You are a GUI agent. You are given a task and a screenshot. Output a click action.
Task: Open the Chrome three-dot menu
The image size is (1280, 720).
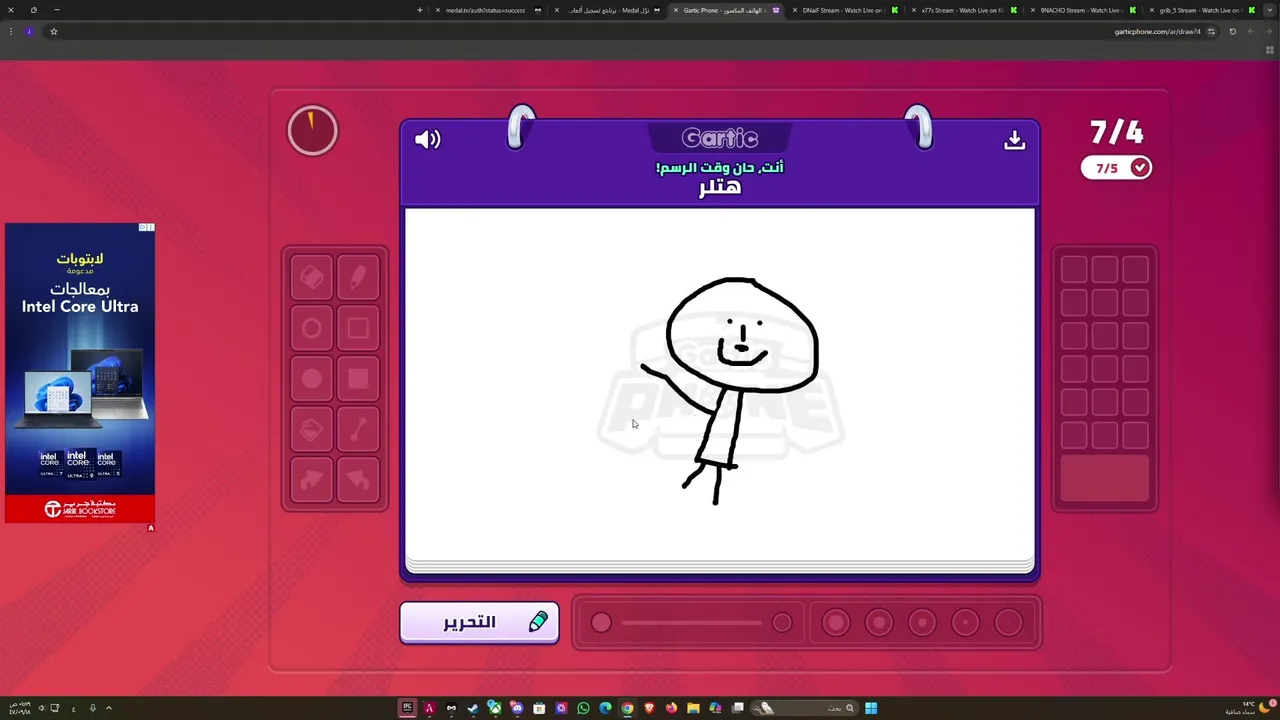pos(11,31)
